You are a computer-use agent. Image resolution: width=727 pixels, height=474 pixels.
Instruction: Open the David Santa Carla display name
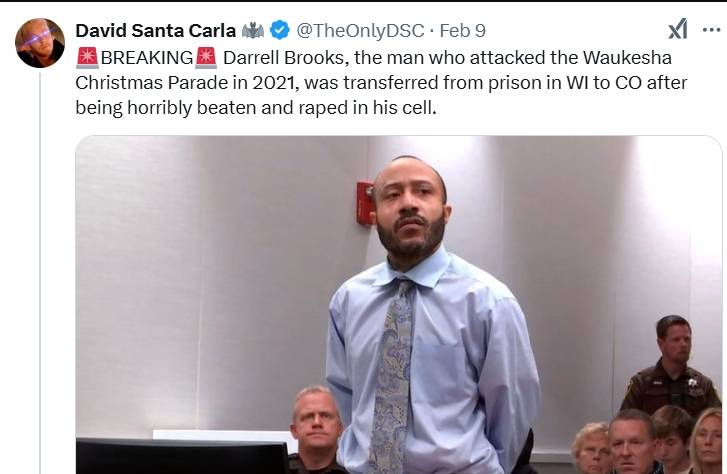[156, 31]
